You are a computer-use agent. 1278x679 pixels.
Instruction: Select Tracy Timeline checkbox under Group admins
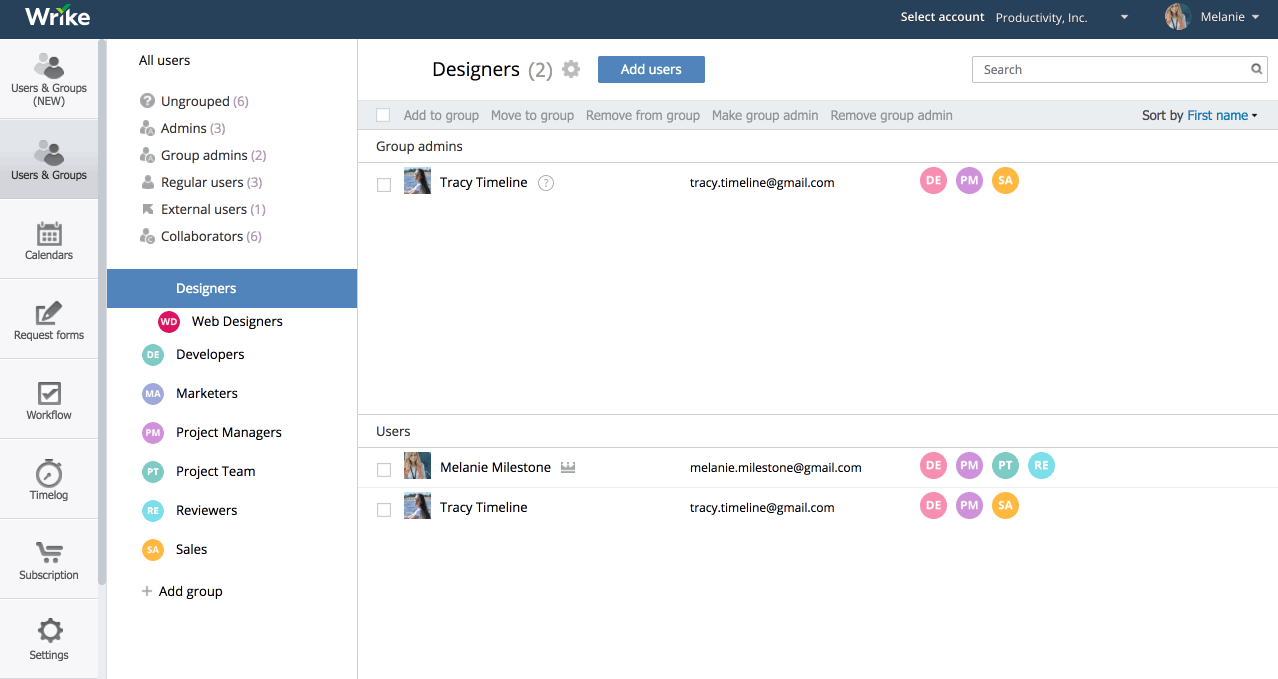point(384,184)
